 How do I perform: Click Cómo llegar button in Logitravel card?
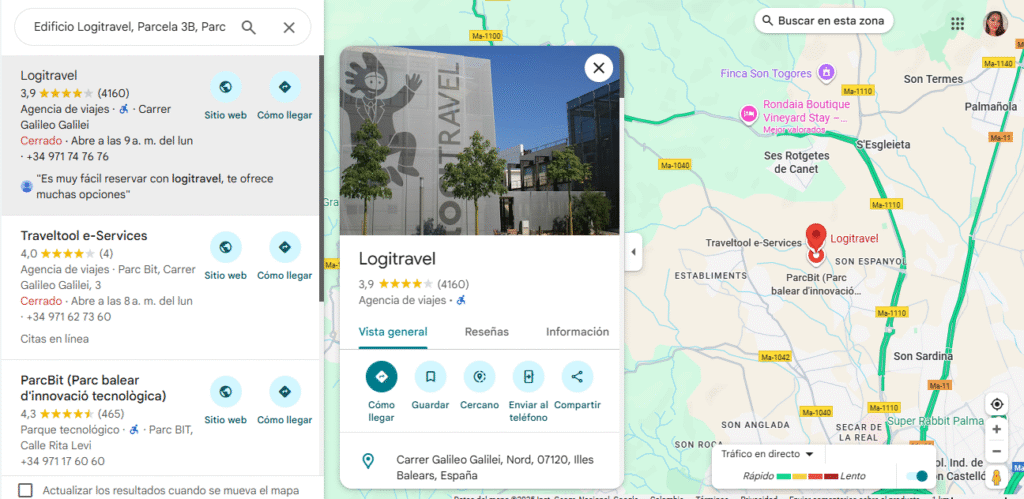(381, 377)
